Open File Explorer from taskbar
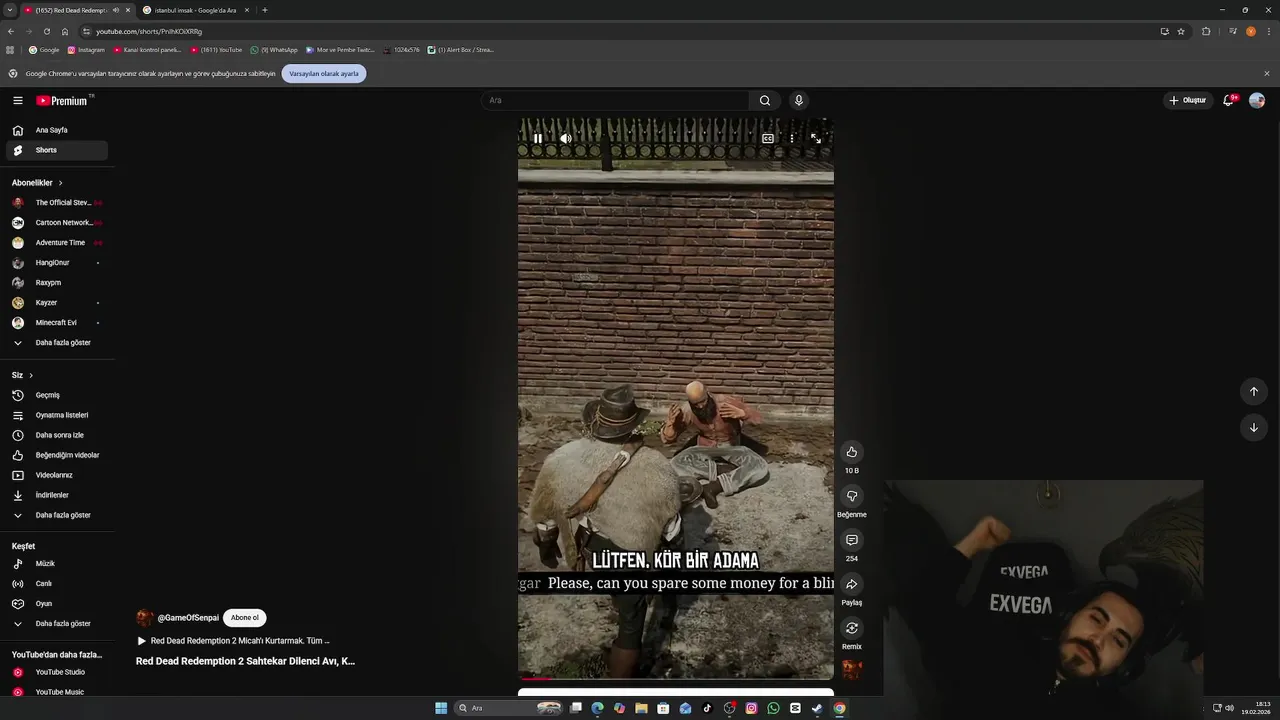The width and height of the screenshot is (1280, 720). [x=641, y=708]
